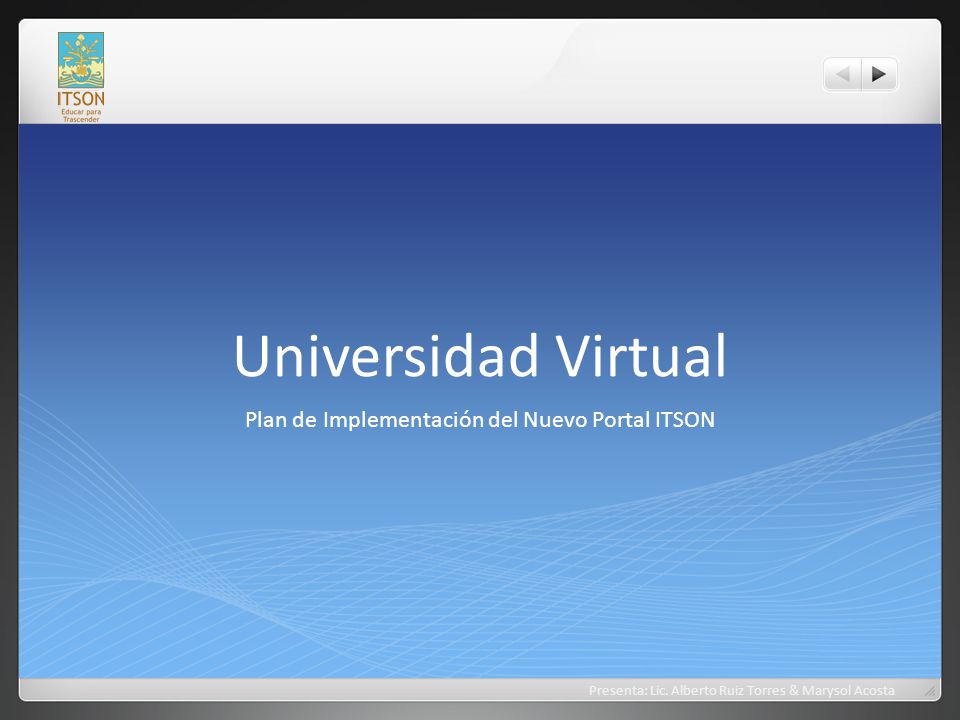Screen dimensions: 960x720
Task: Go back using previous slide arrow
Action: 843,74
